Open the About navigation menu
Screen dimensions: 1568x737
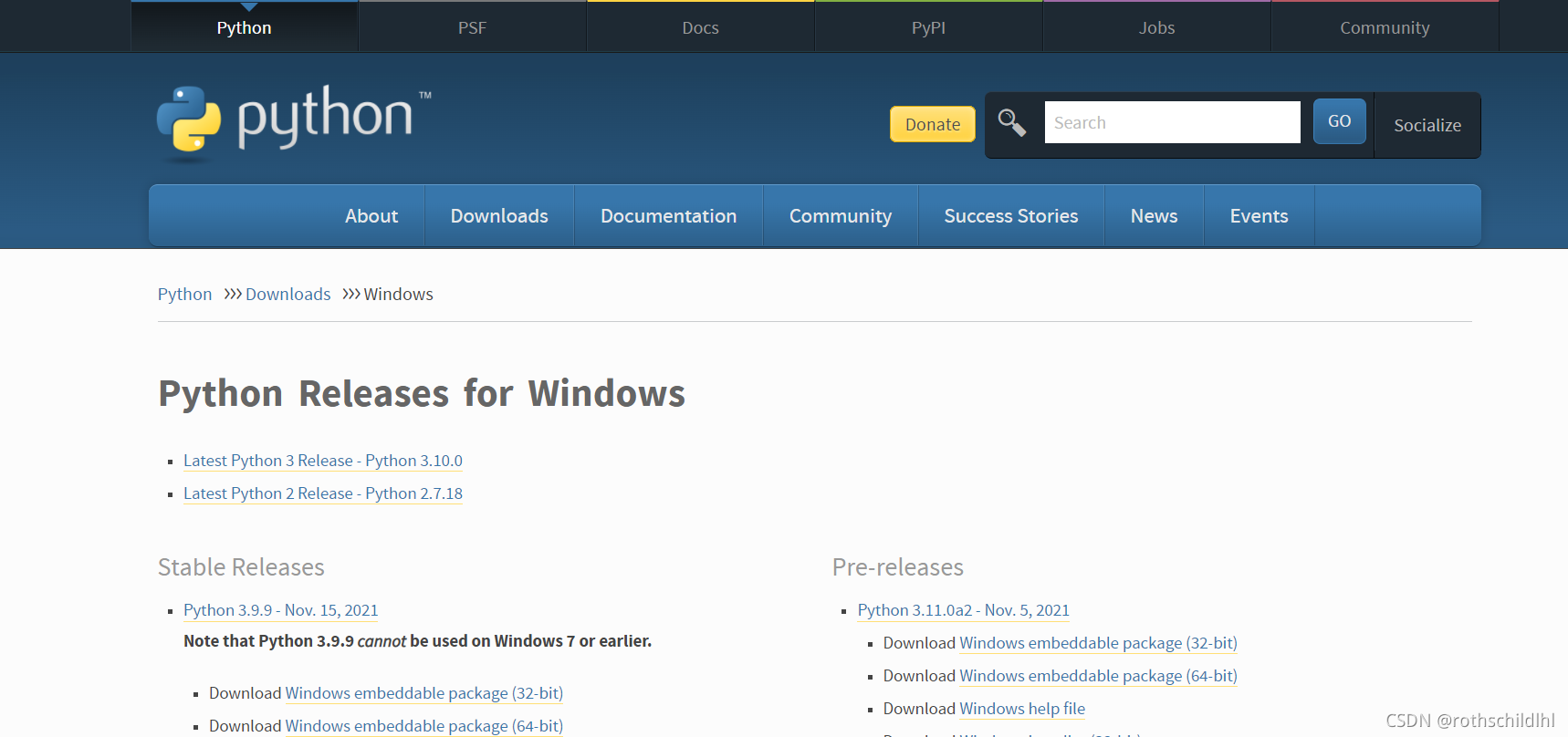tap(371, 216)
